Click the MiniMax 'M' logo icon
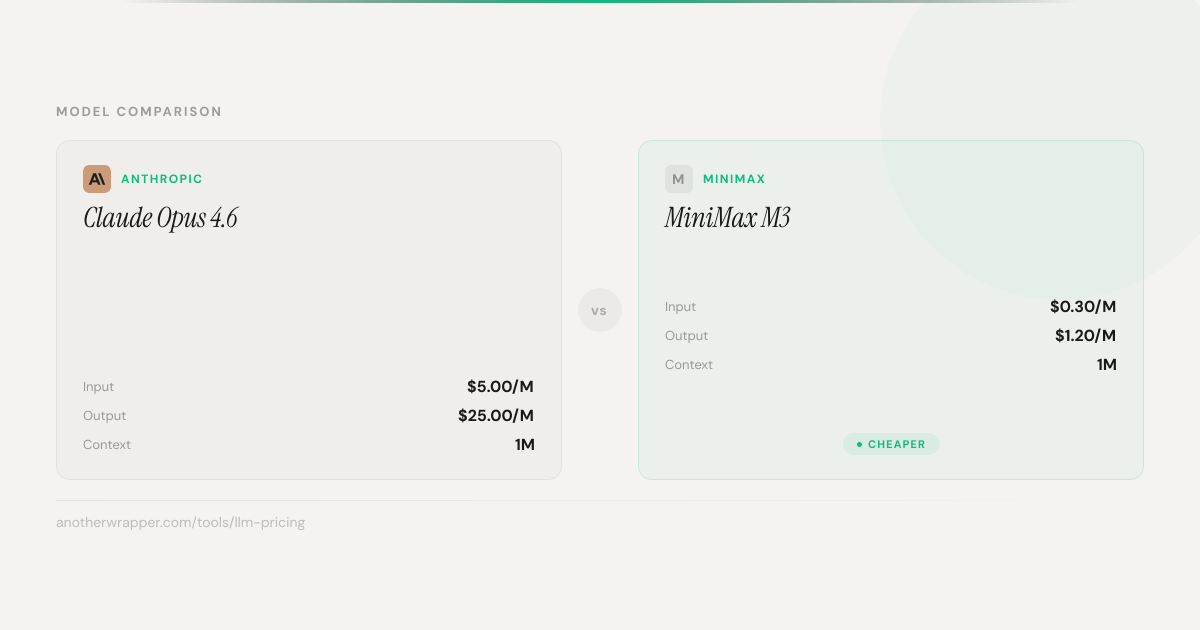Screen dimensions: 1200x630 [679, 179]
